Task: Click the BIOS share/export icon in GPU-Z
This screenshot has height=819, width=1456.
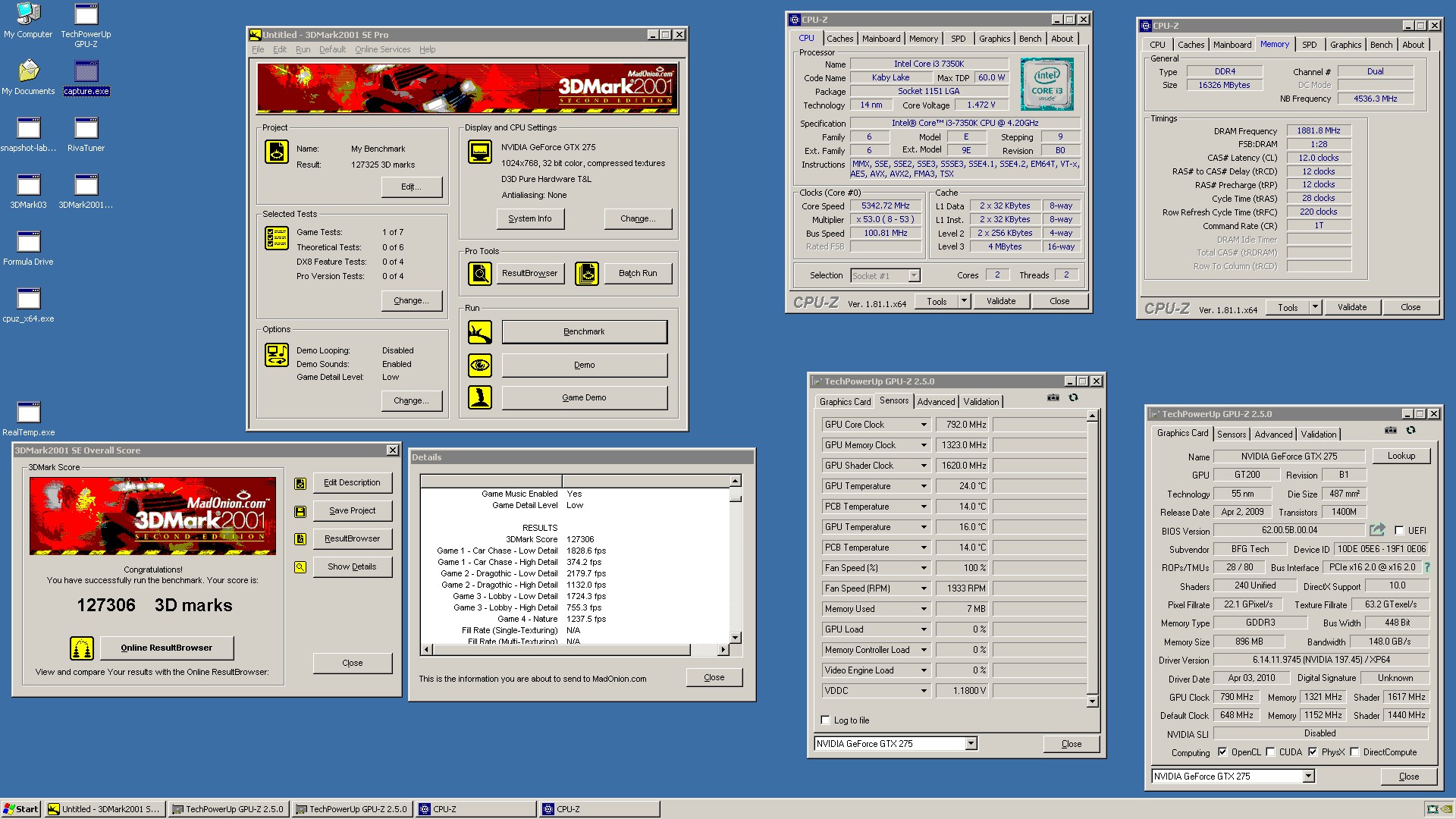Action: click(x=1377, y=530)
